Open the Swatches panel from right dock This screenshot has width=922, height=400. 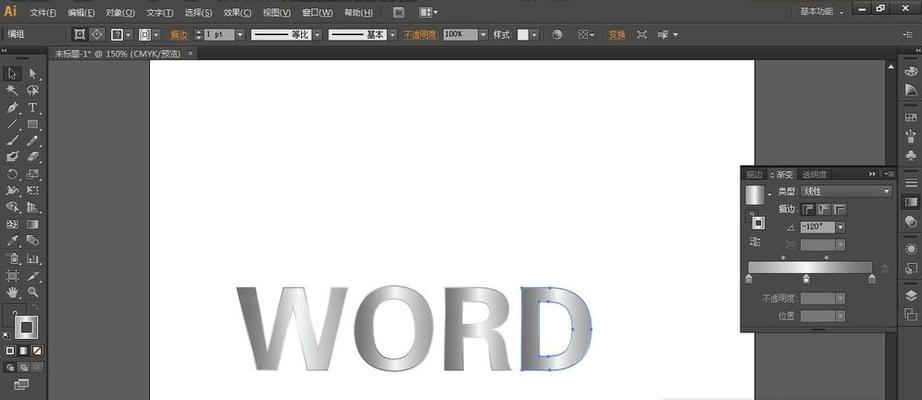click(910, 117)
